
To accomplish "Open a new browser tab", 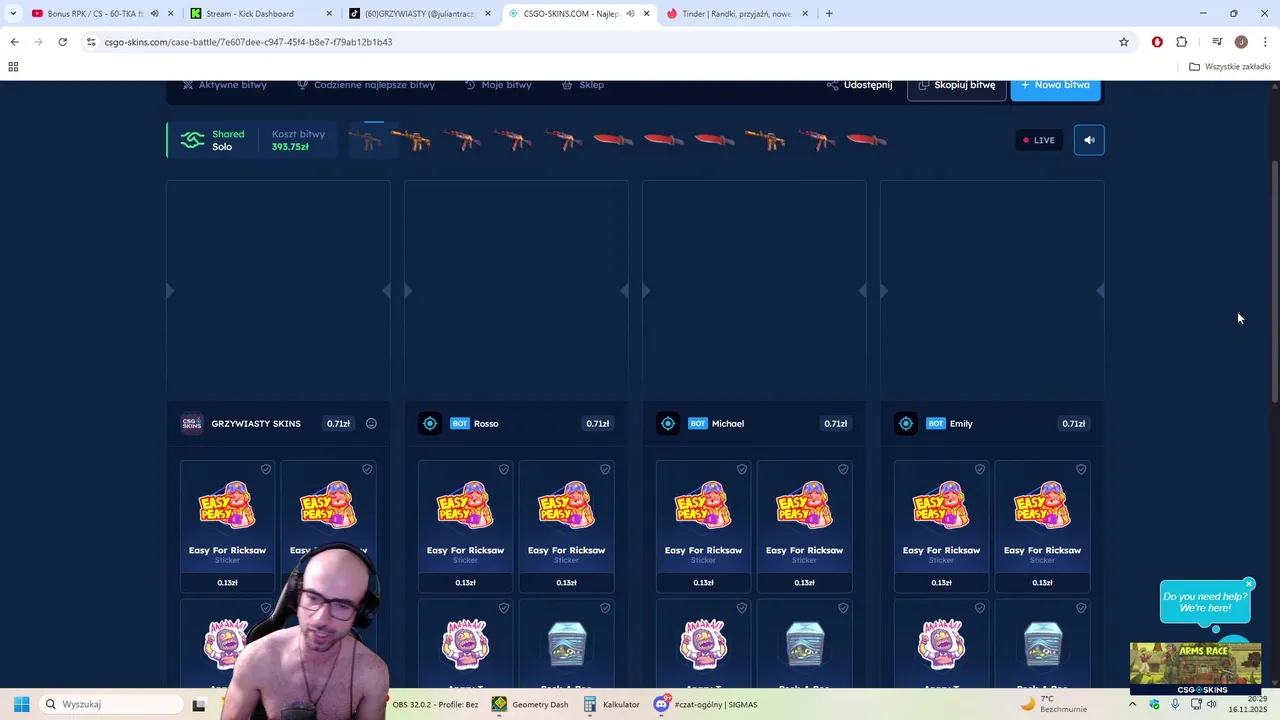I will click(829, 14).
